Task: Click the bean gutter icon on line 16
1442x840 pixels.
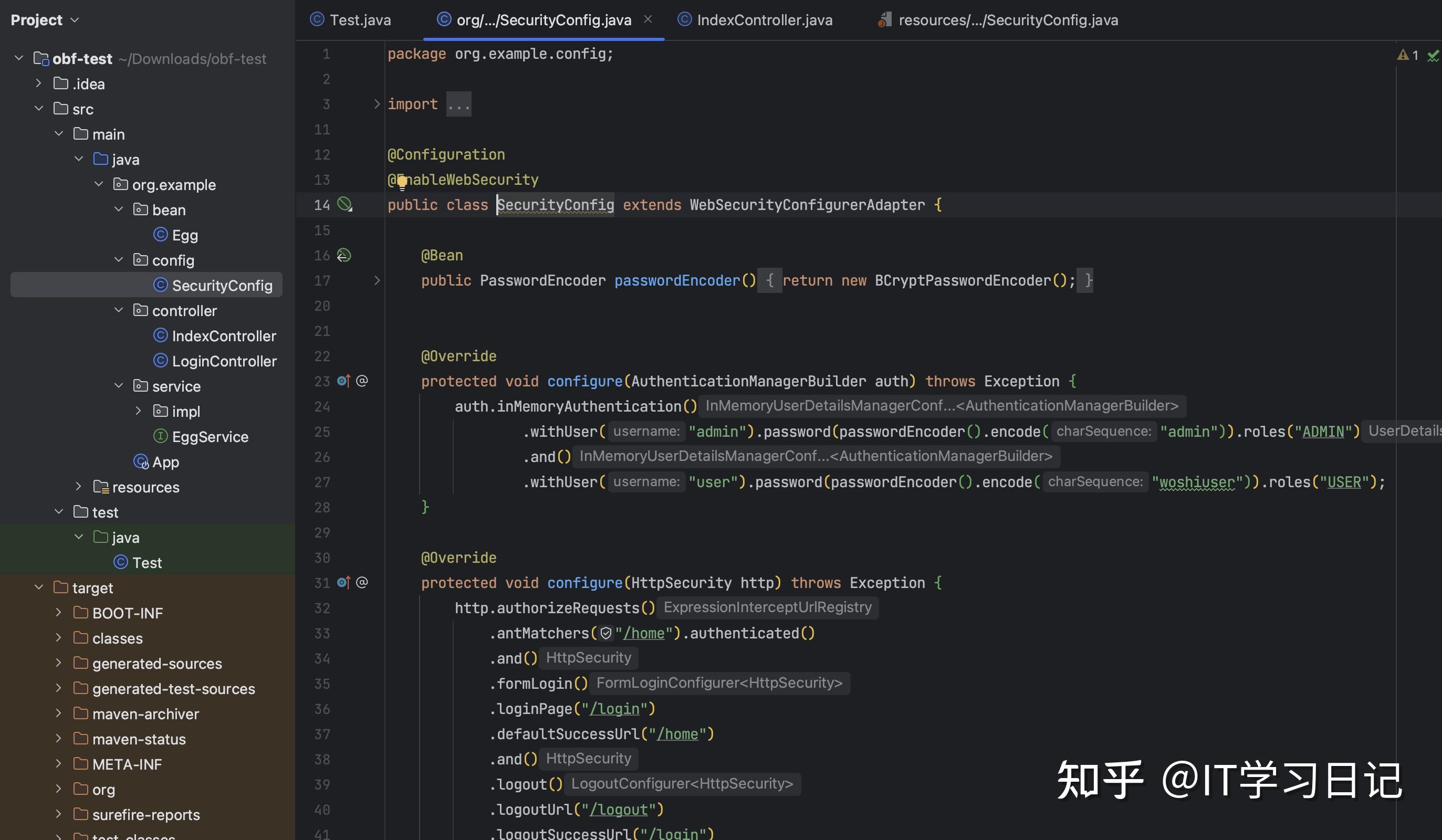Action: tap(344, 255)
